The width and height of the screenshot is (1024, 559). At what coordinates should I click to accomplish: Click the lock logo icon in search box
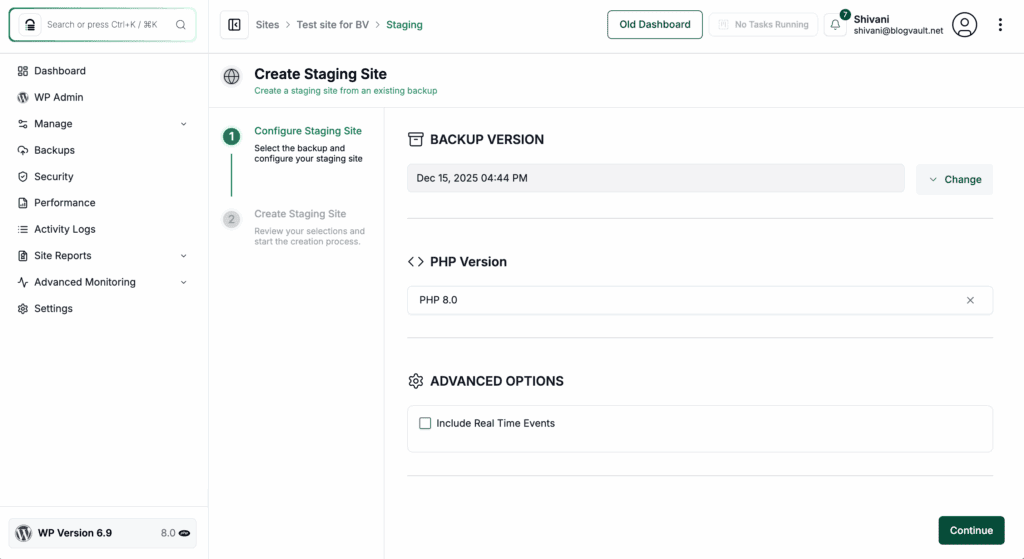(x=30, y=25)
